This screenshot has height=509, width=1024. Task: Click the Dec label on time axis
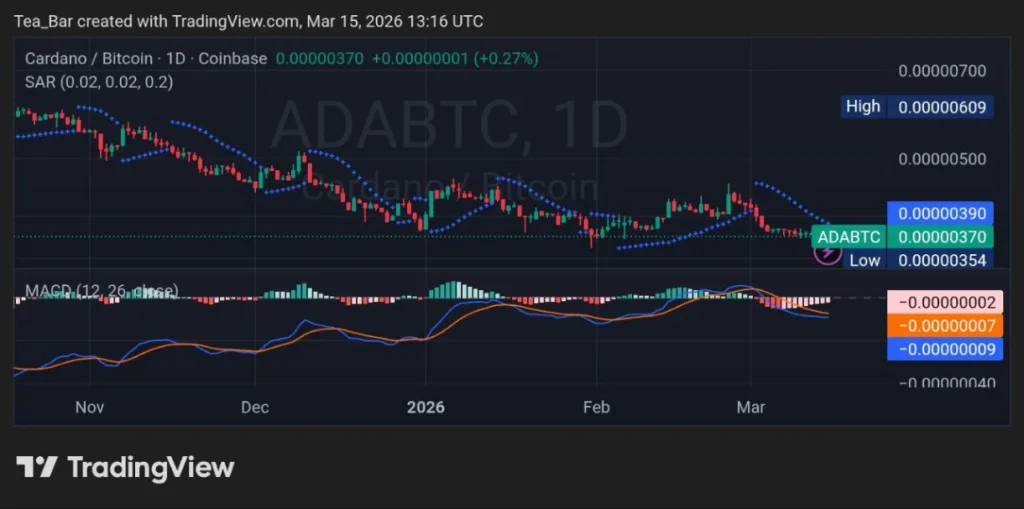coord(255,407)
